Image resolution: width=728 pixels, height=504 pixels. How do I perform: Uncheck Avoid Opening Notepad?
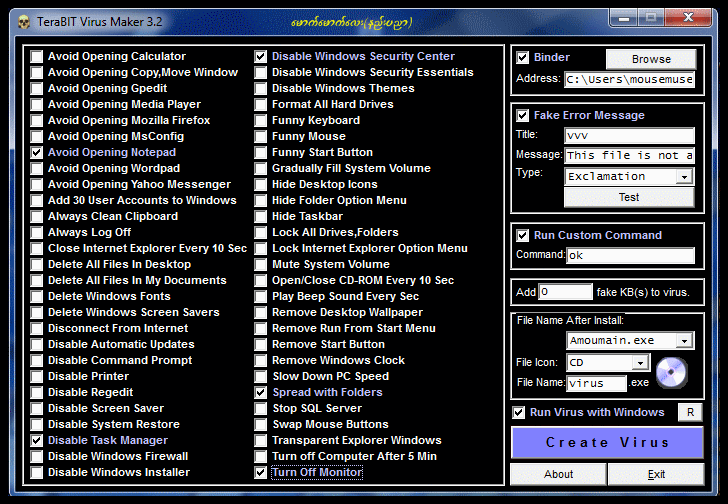coord(37,153)
